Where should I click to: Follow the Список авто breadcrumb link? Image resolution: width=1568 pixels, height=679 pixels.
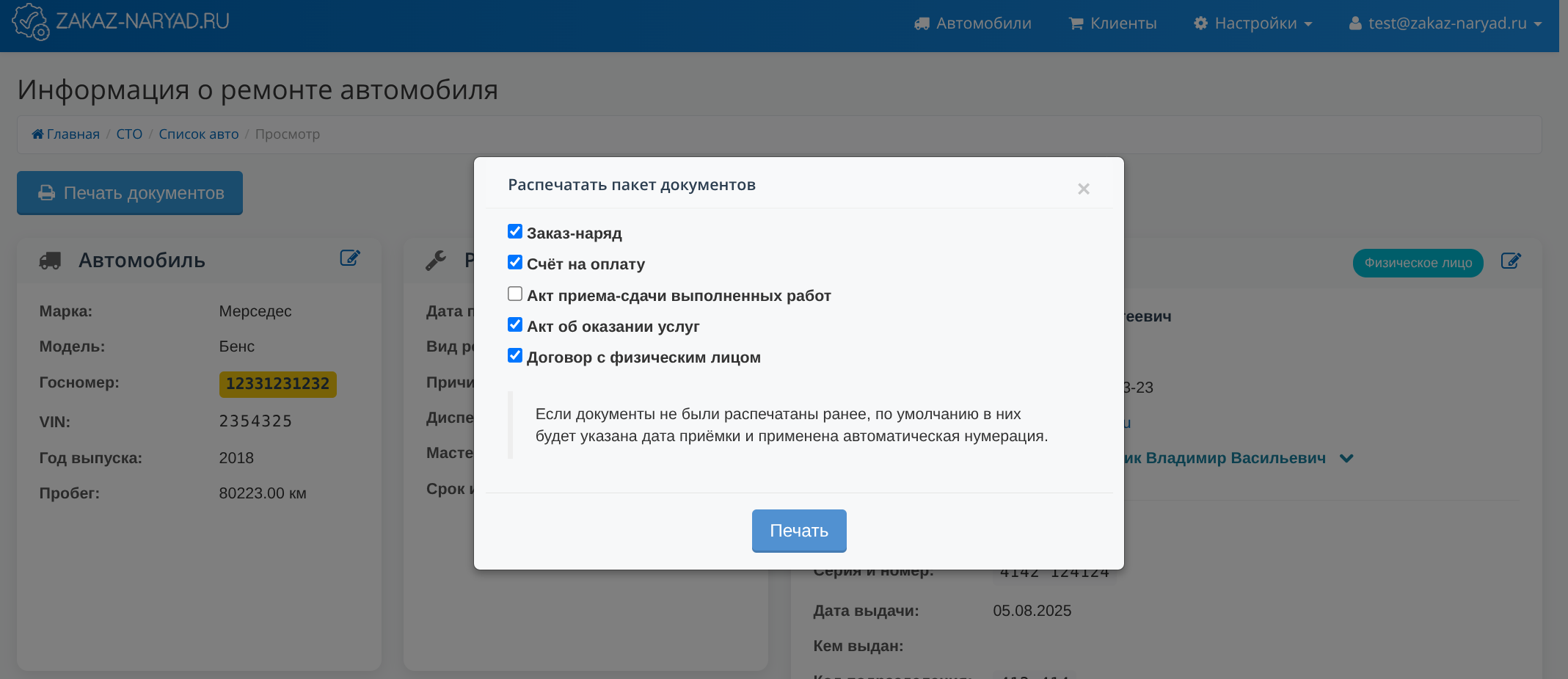coord(199,134)
